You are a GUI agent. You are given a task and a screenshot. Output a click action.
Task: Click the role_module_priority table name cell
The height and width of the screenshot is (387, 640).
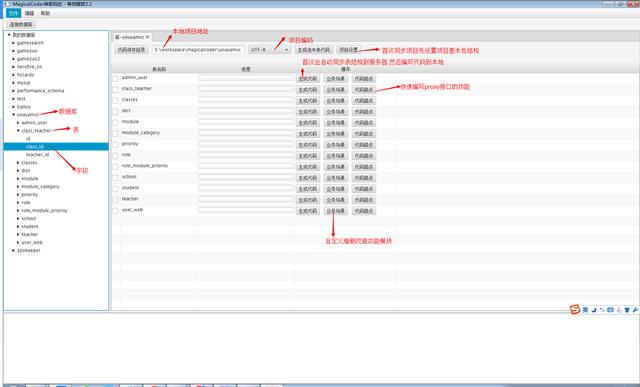(145, 166)
